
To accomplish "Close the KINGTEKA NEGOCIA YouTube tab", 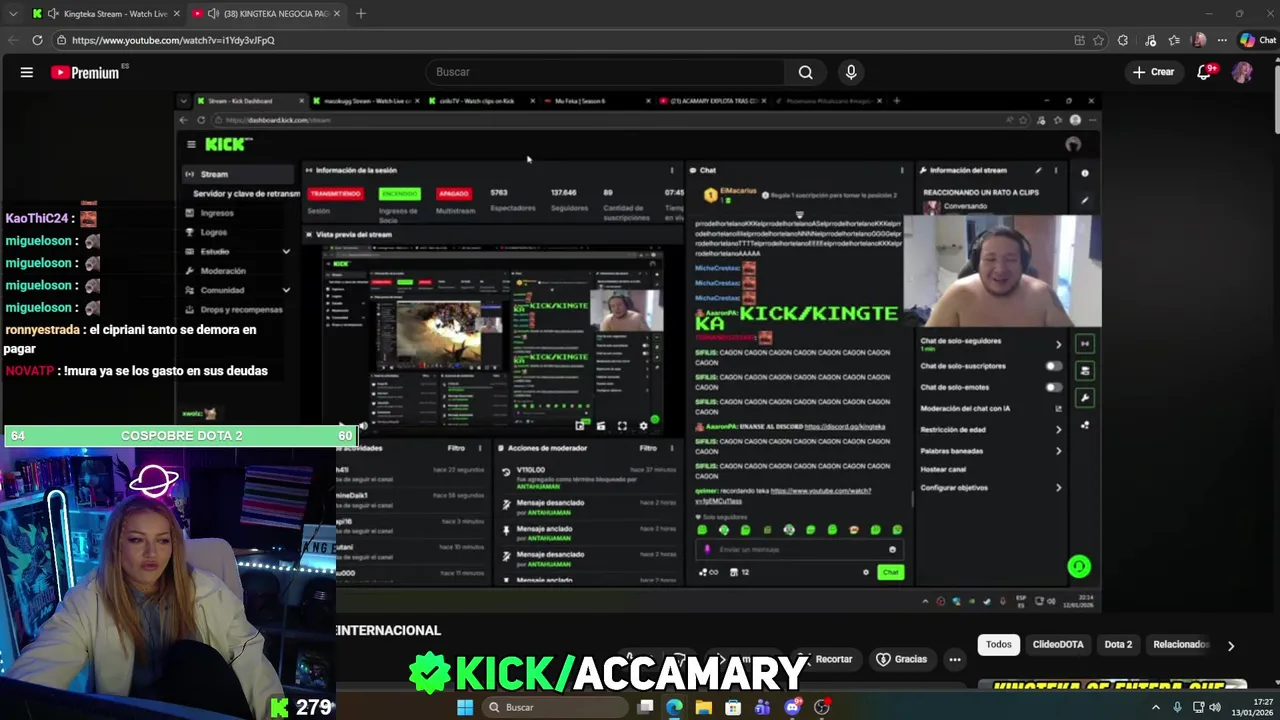I will (337, 13).
